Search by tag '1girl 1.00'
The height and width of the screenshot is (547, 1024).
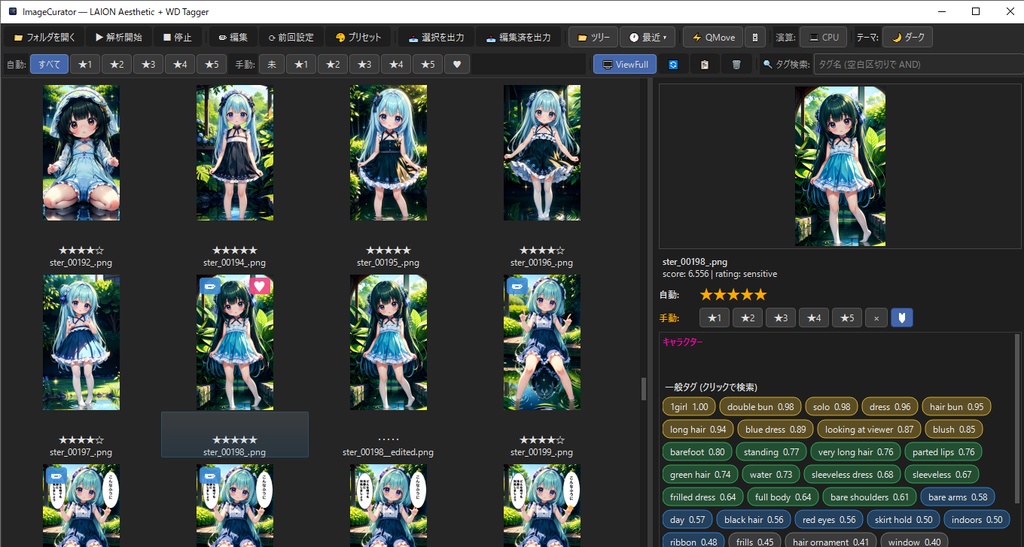[x=689, y=407]
